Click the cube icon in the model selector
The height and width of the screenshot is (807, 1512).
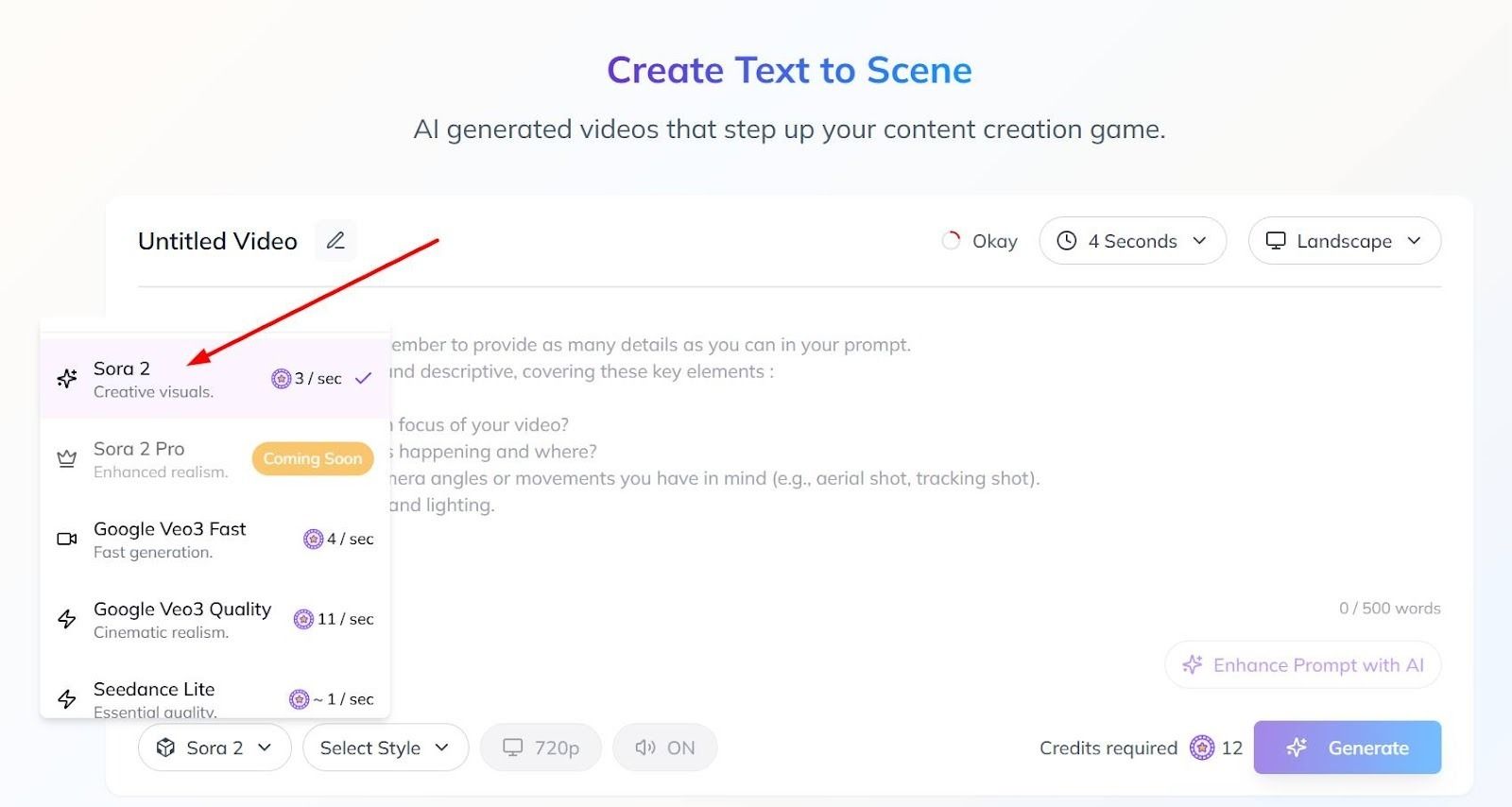[x=165, y=747]
